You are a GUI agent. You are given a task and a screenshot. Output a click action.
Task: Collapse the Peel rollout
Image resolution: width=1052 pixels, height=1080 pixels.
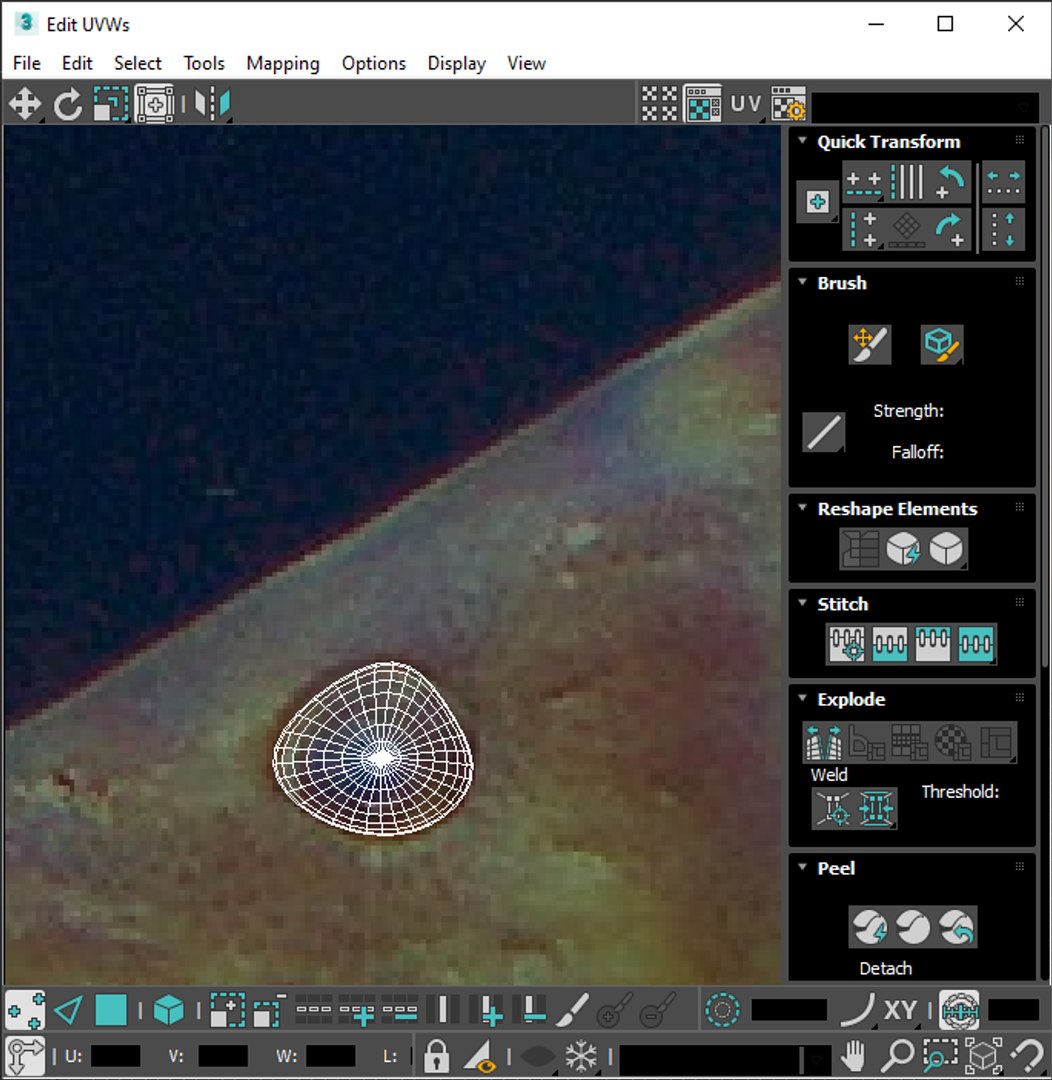pyautogui.click(x=803, y=866)
